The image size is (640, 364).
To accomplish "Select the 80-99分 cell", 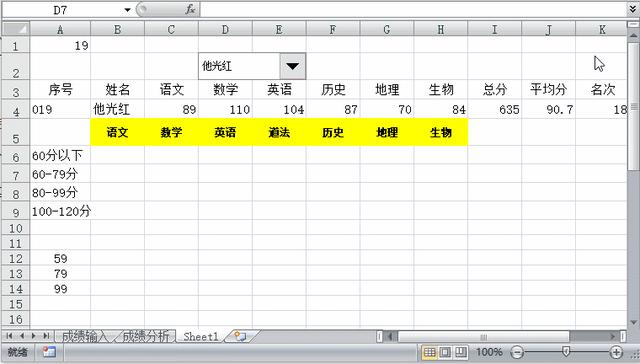I will tap(60, 193).
